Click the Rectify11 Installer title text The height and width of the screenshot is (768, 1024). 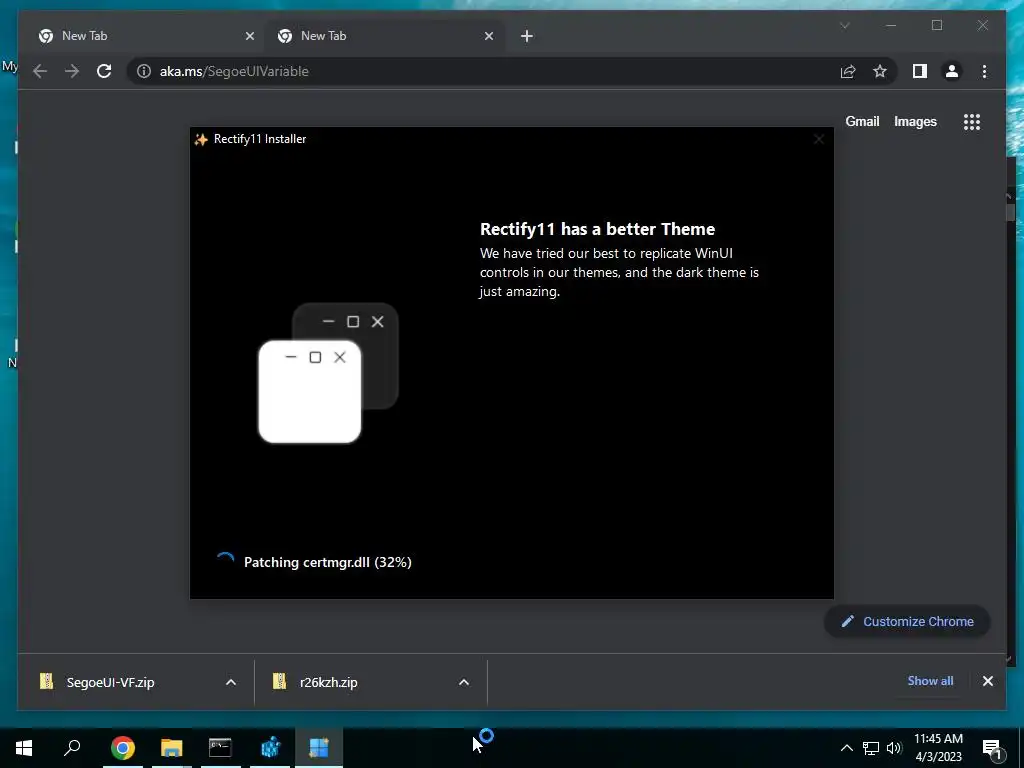pyautogui.click(x=260, y=138)
